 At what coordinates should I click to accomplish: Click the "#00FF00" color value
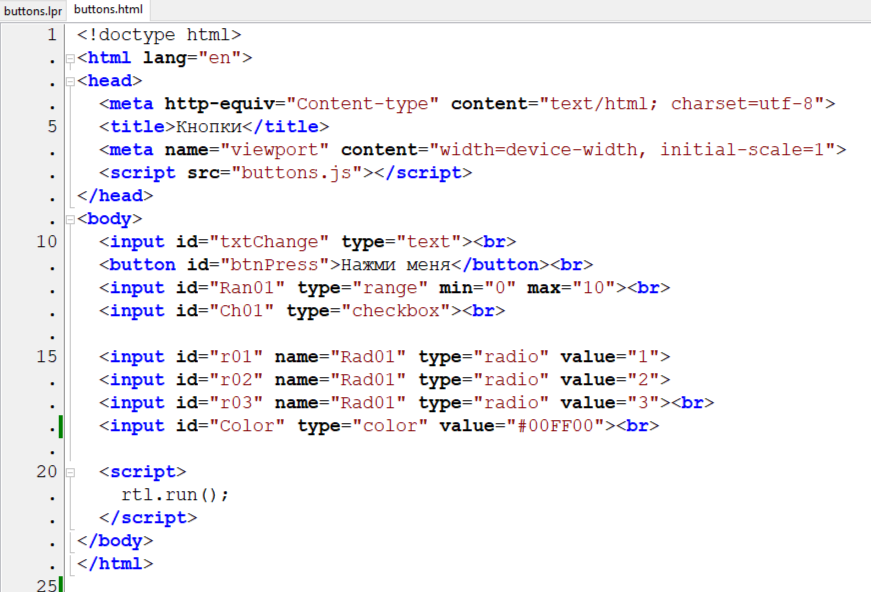[x=555, y=426]
